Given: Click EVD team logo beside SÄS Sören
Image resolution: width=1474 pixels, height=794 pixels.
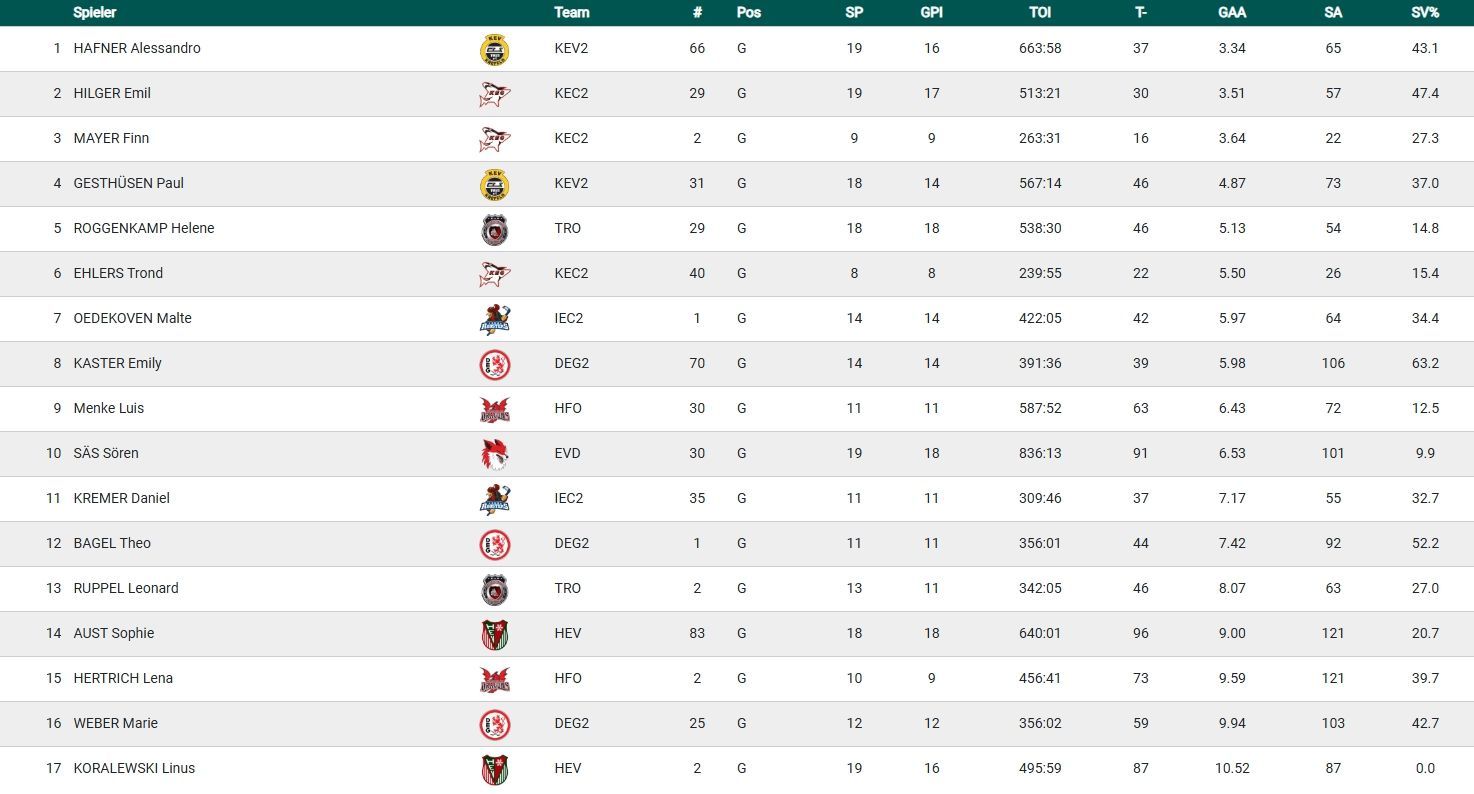Looking at the screenshot, I should pos(494,454).
